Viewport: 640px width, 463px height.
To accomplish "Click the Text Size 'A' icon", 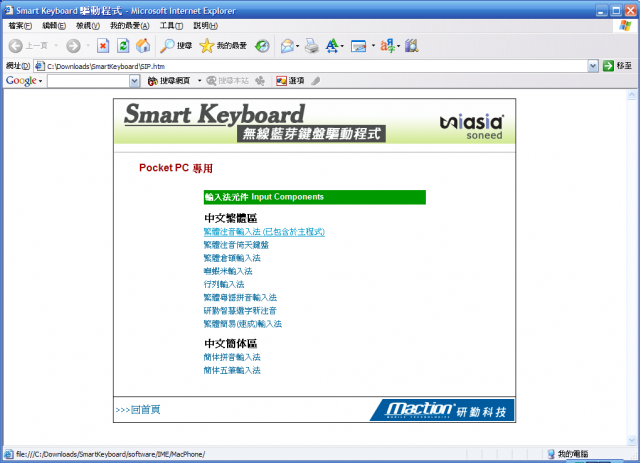I will click(332, 46).
